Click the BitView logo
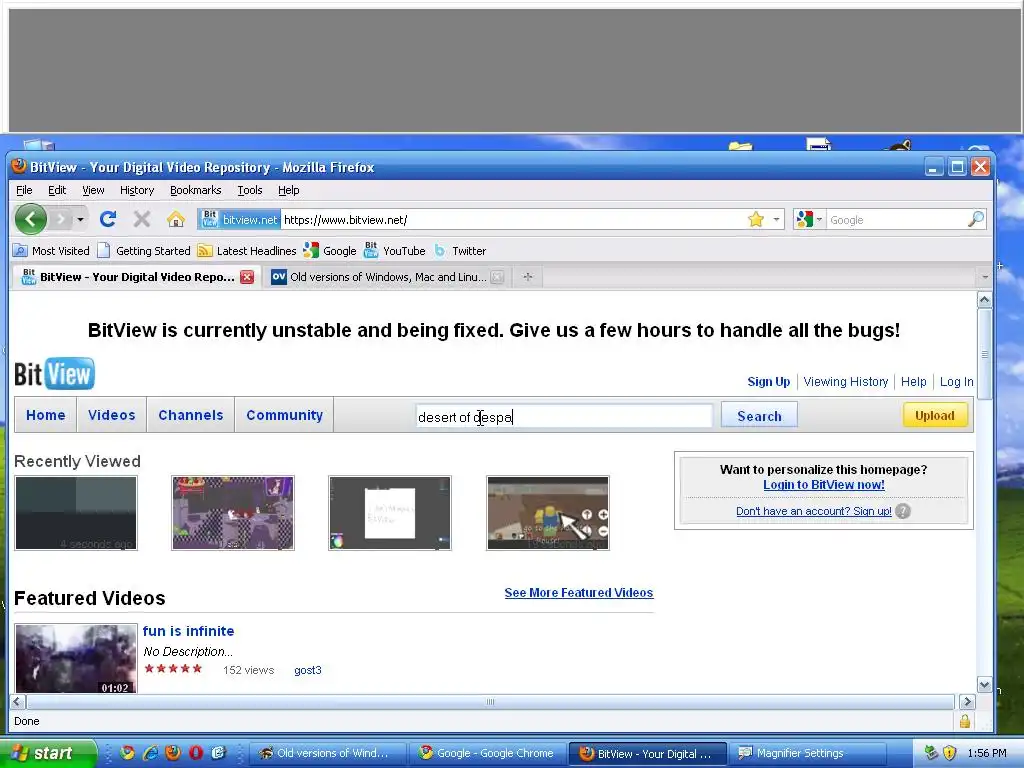The height and width of the screenshot is (768, 1024). (x=54, y=374)
